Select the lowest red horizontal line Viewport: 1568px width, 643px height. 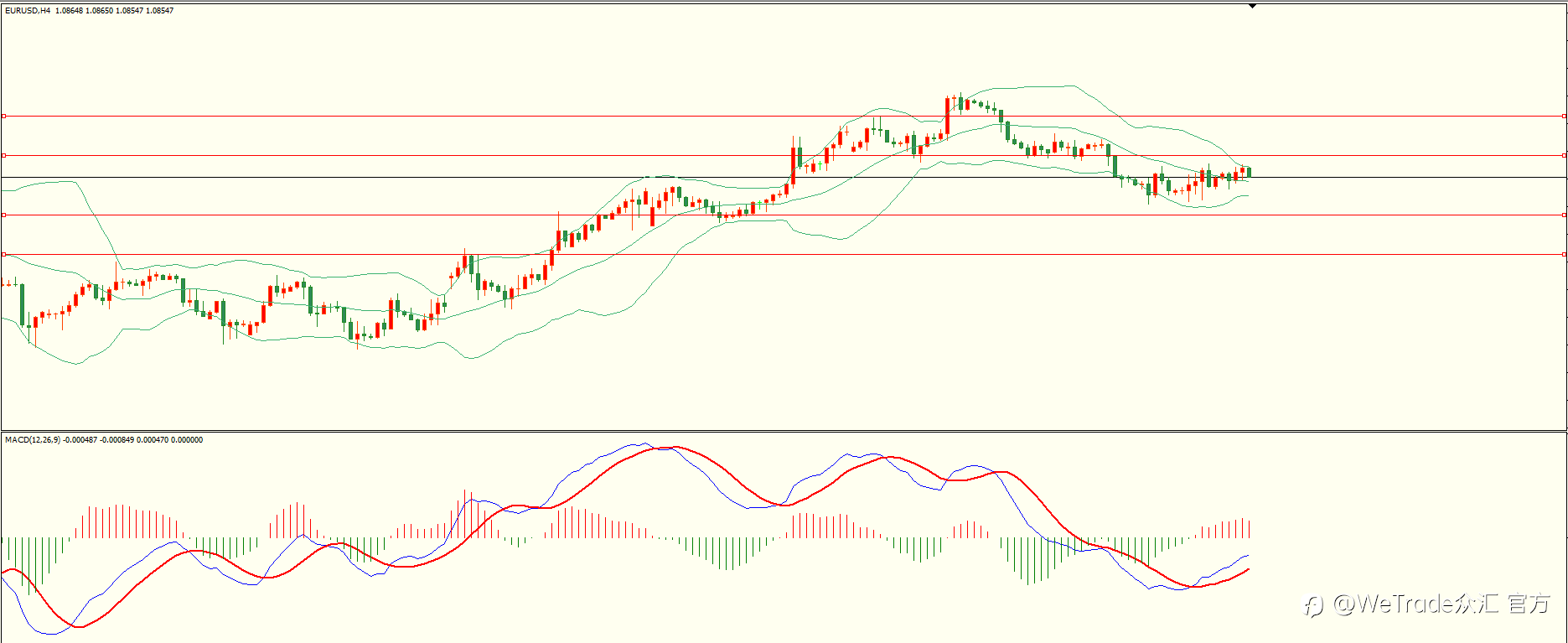tap(784, 254)
